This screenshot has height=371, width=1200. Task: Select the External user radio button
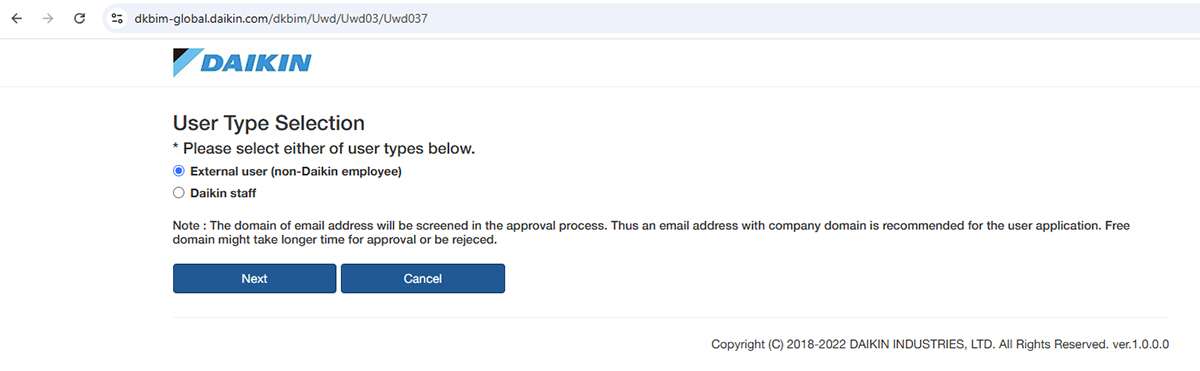pos(179,172)
